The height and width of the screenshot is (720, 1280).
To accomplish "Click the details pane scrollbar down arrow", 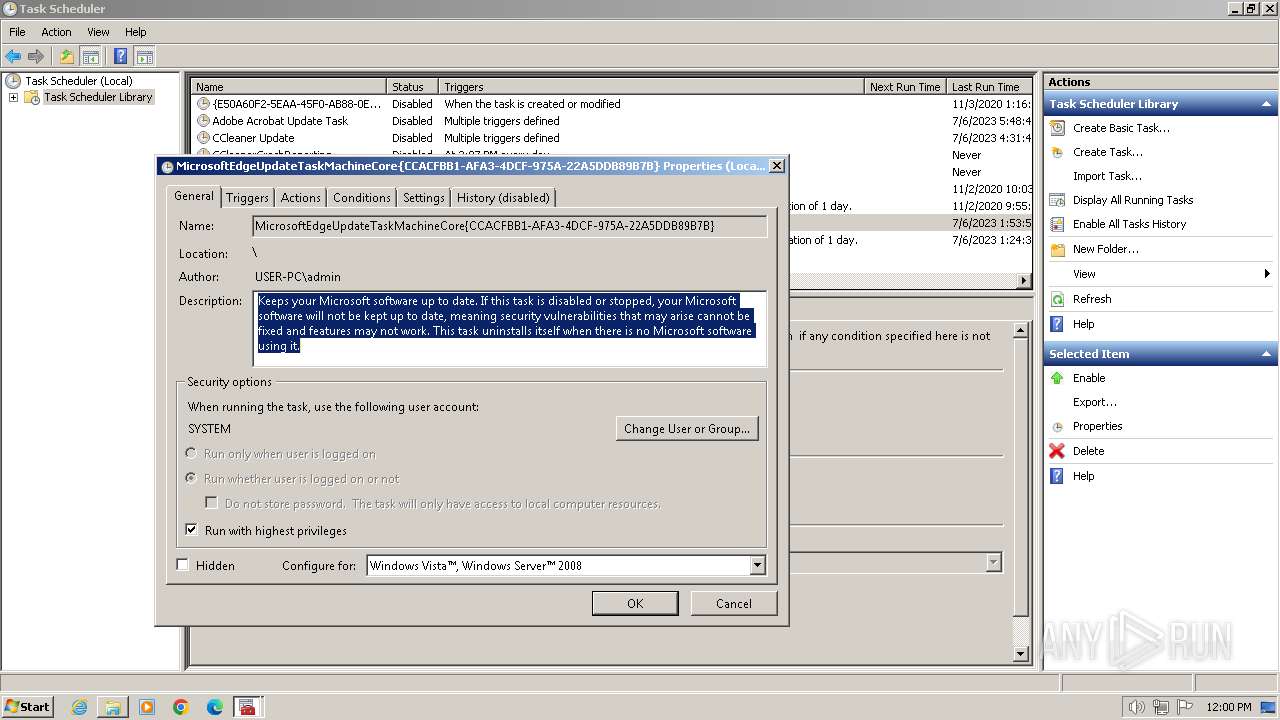I will [x=1021, y=654].
